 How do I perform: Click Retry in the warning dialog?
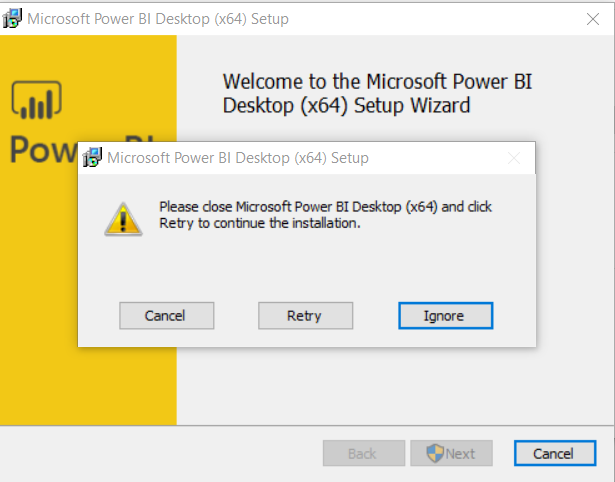[x=305, y=316]
